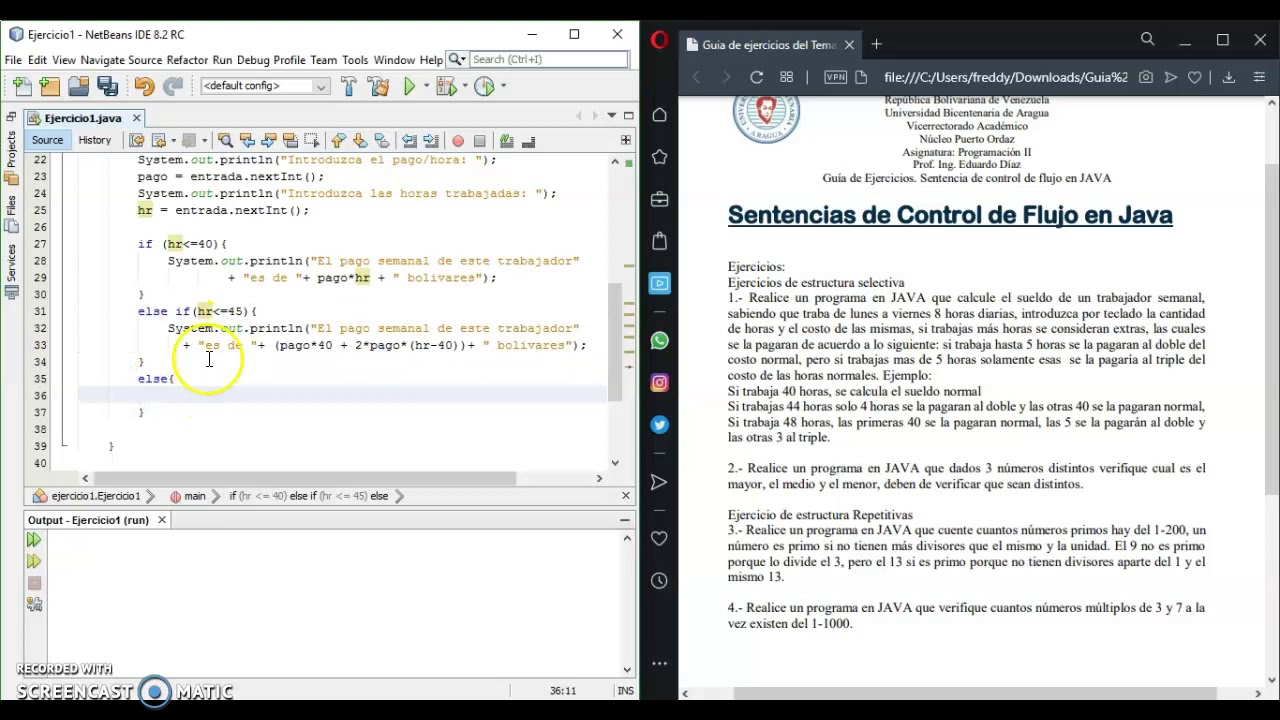Toggle rectangular selection mode
This screenshot has height=720, width=1280.
[x=311, y=140]
